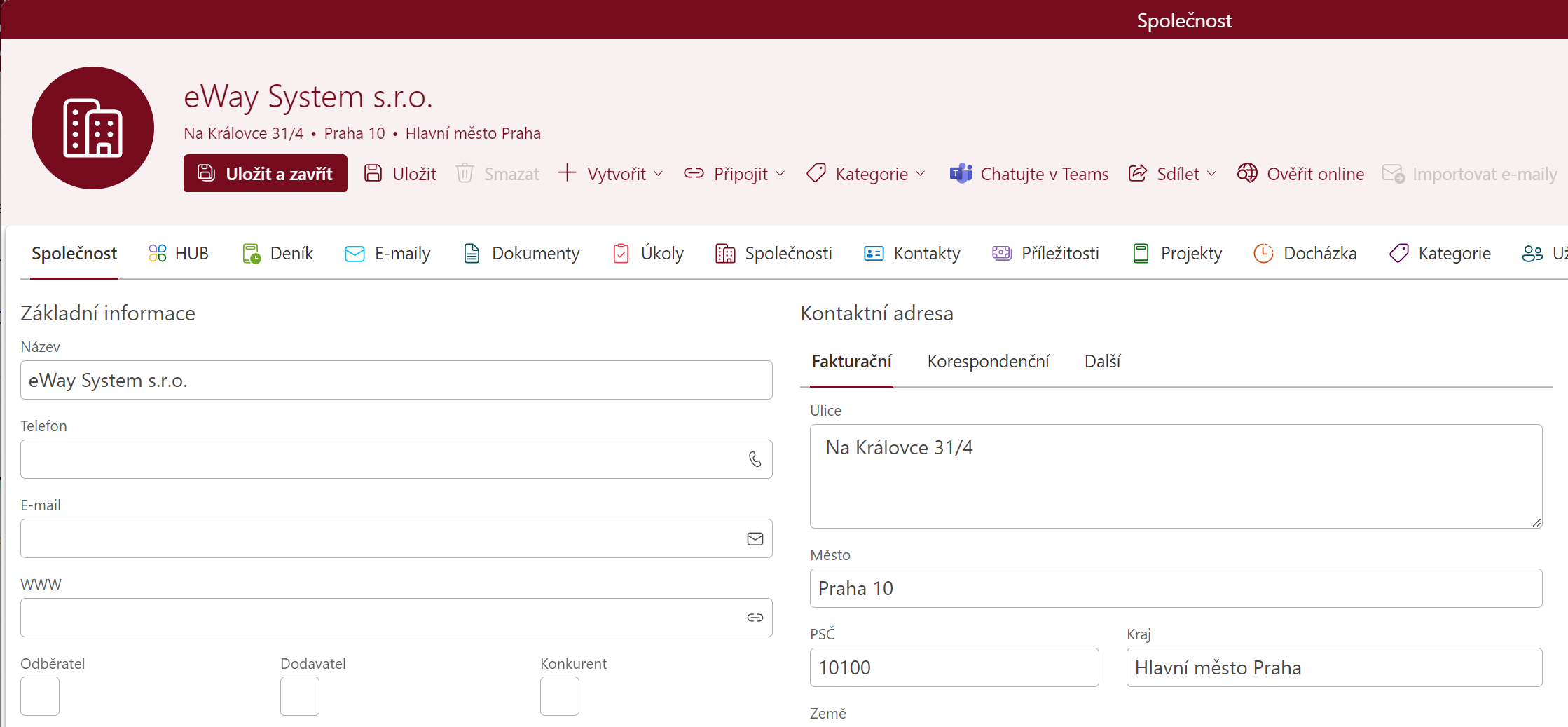Switch to the E-maily tab

coord(387,253)
